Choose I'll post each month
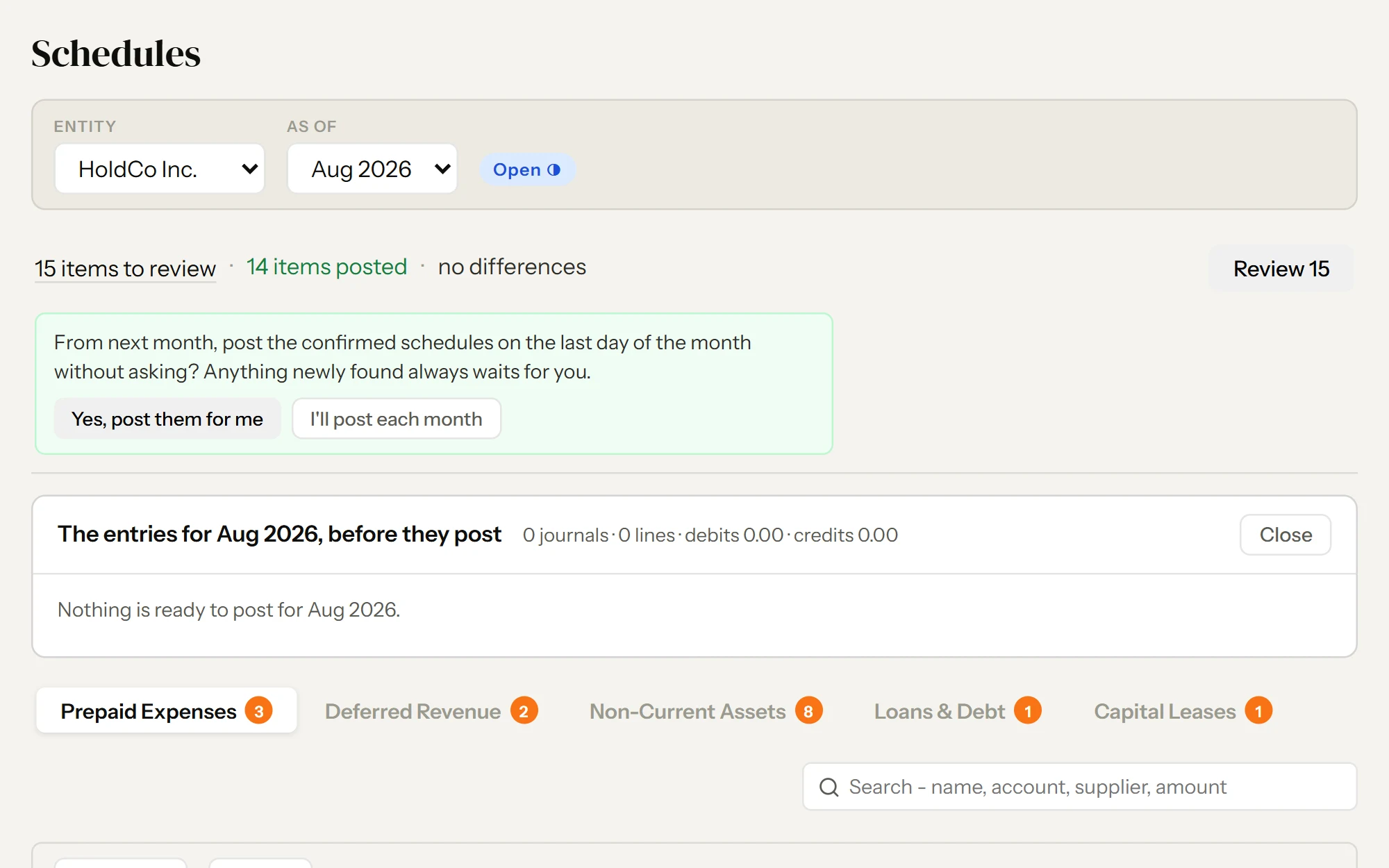Screen dimensions: 1389x868 (397, 419)
